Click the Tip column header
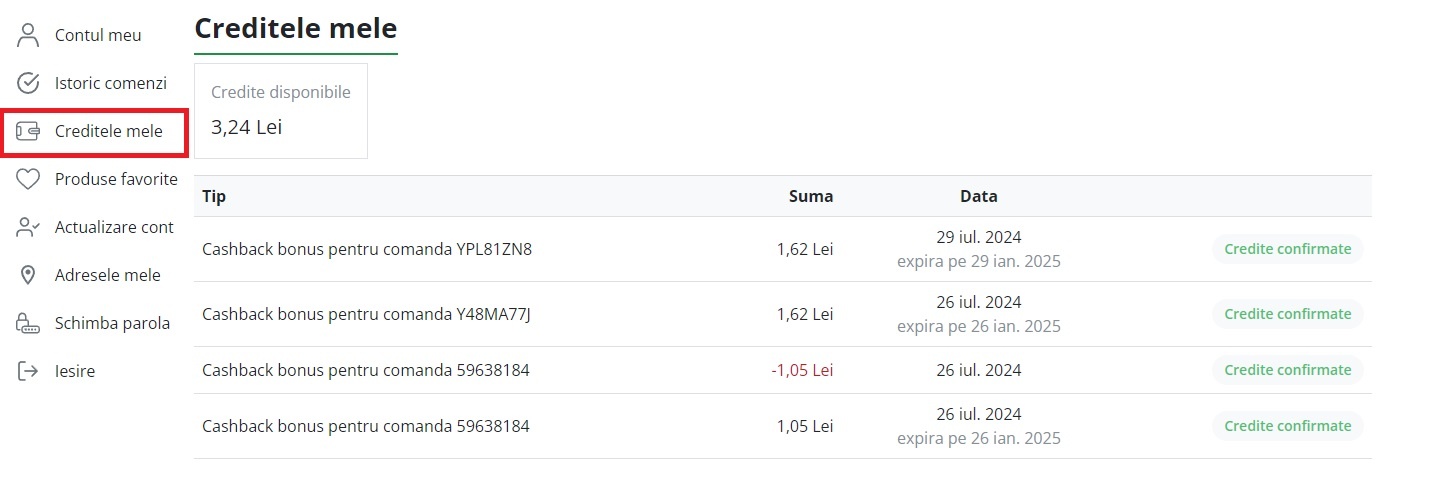This screenshot has width=1434, height=478. [x=214, y=196]
